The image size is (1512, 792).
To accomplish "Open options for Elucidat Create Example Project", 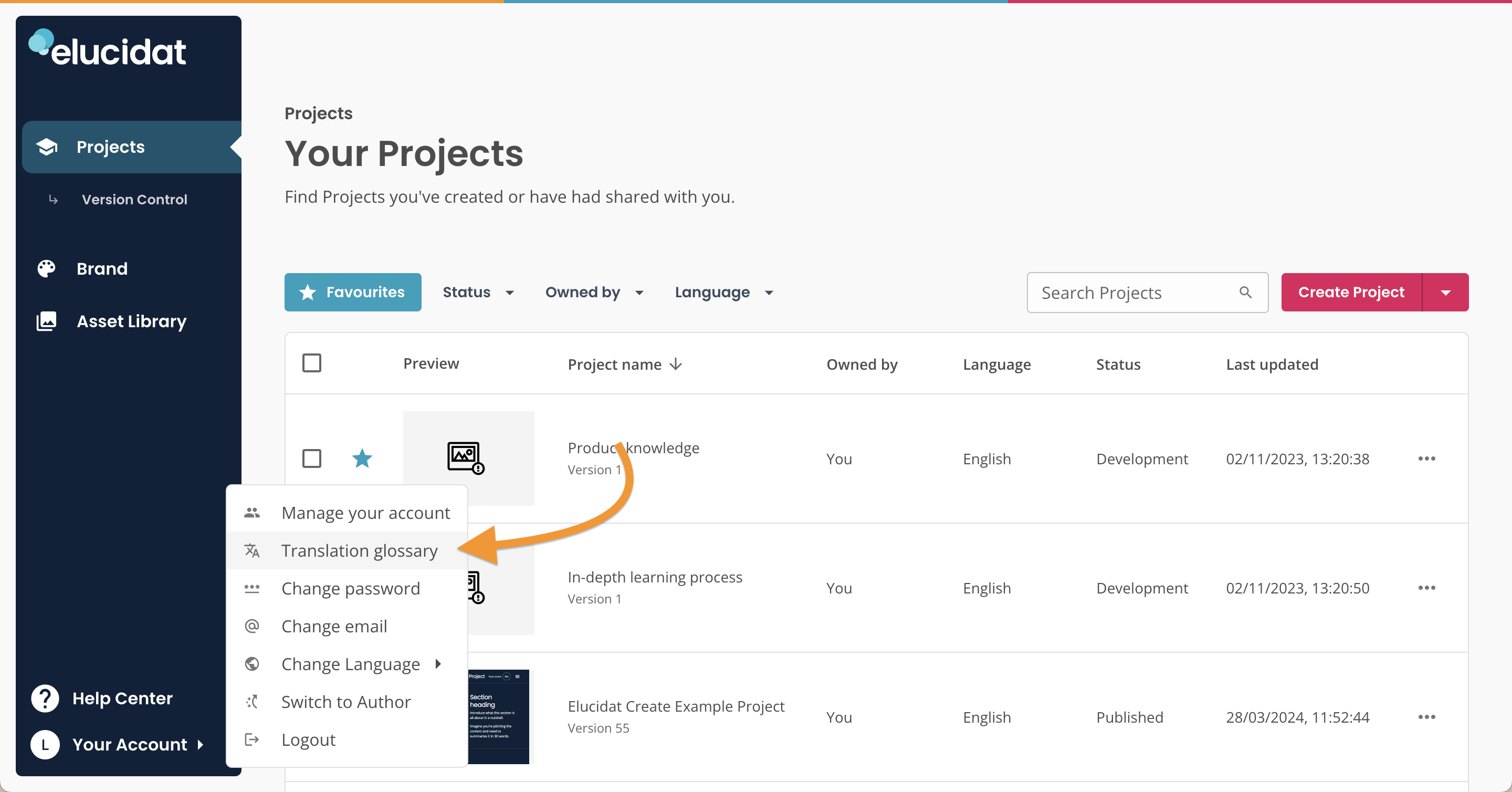I will pos(1426,717).
